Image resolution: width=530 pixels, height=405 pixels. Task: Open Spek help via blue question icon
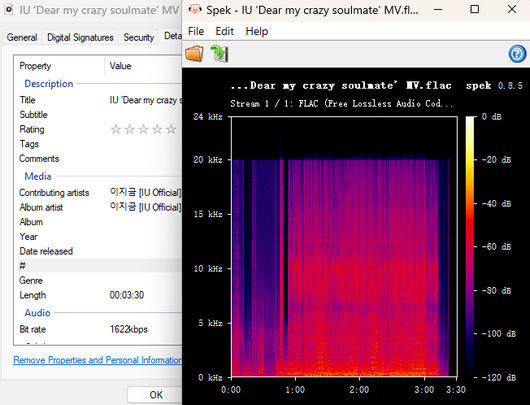click(x=517, y=54)
